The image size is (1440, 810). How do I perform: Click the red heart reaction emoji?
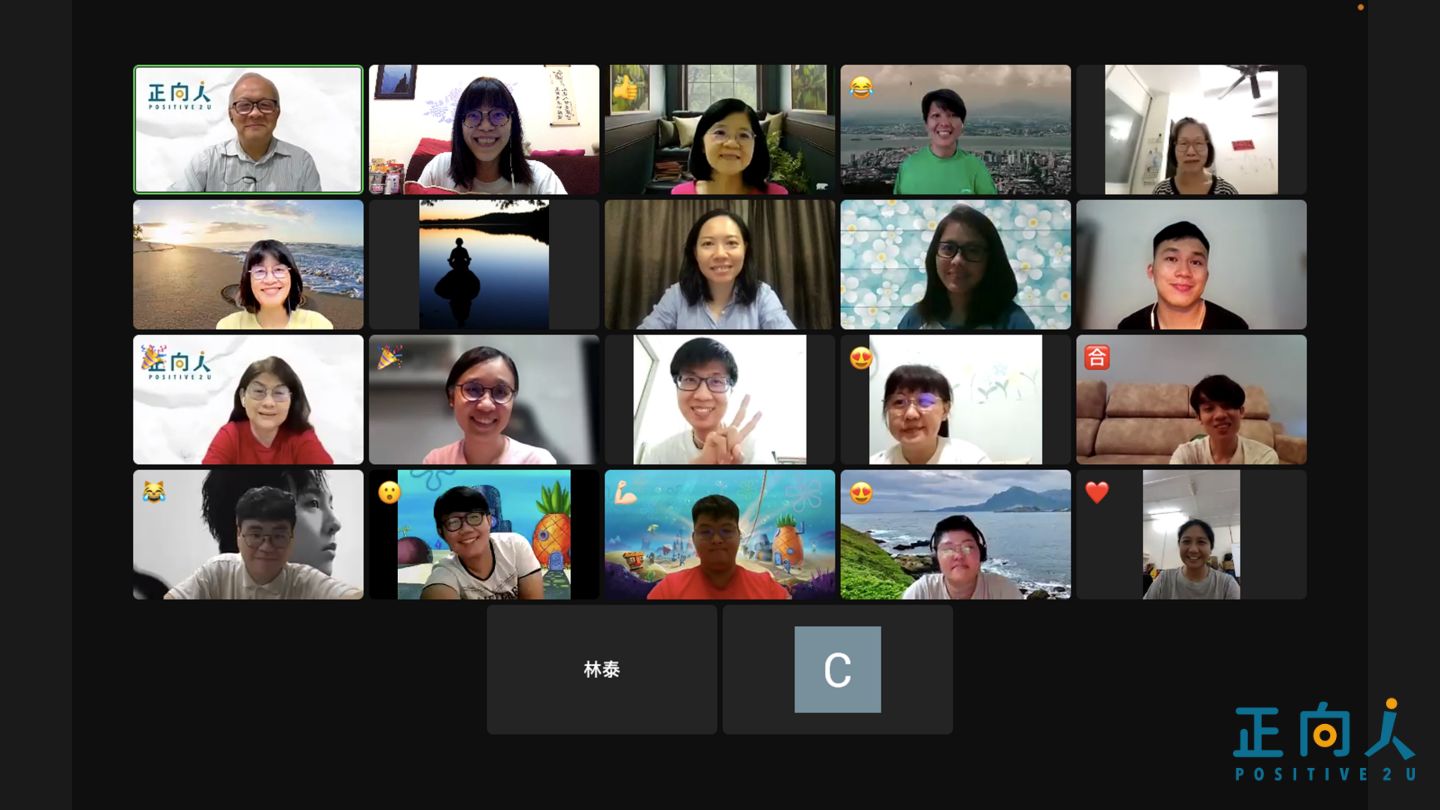[x=1097, y=492]
